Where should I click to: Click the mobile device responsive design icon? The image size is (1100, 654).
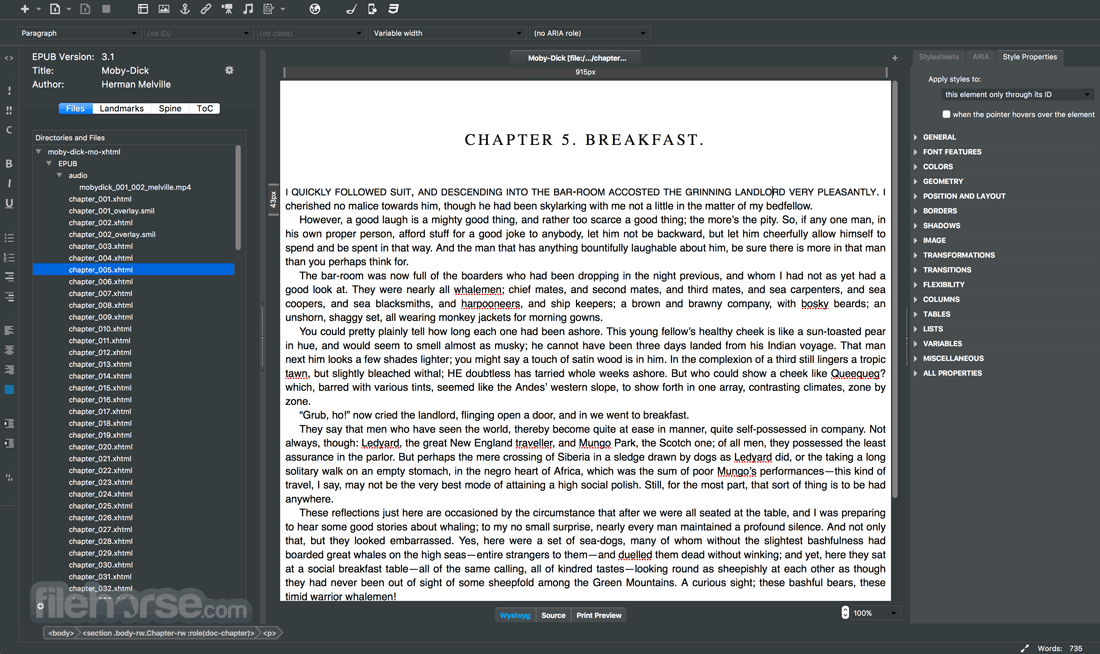point(373,9)
